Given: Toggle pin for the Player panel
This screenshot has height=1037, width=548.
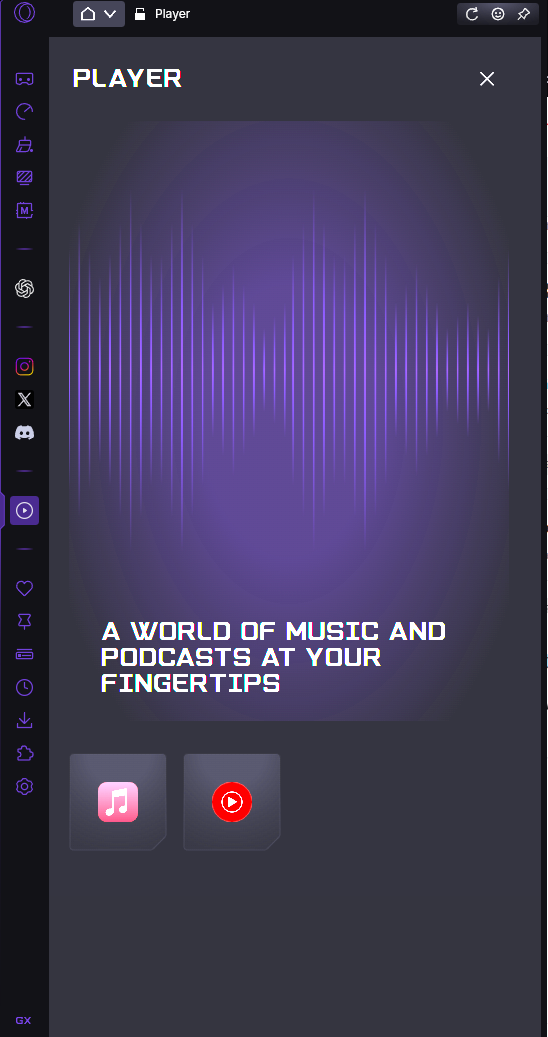Looking at the screenshot, I should 524,14.
